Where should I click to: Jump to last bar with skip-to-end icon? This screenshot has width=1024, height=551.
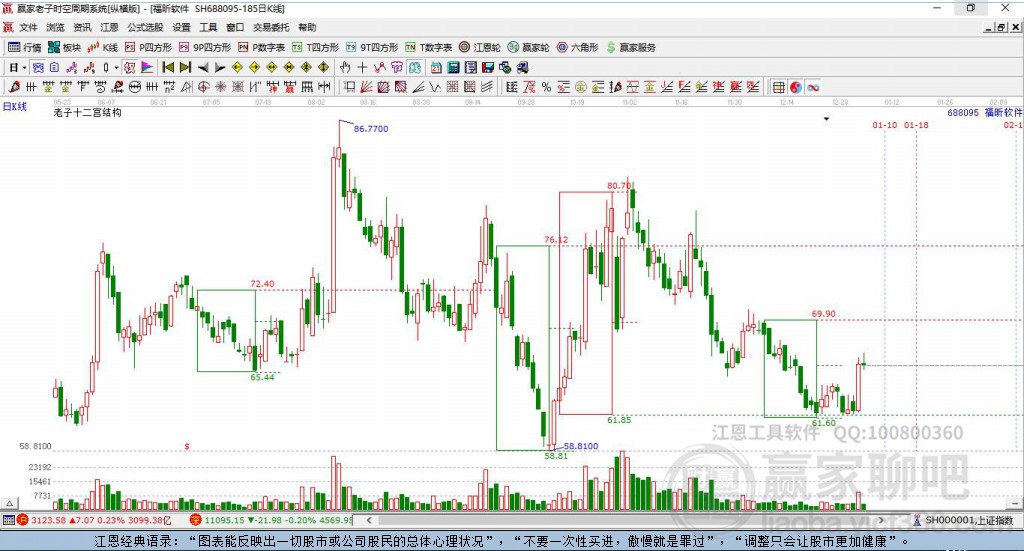(x=185, y=67)
